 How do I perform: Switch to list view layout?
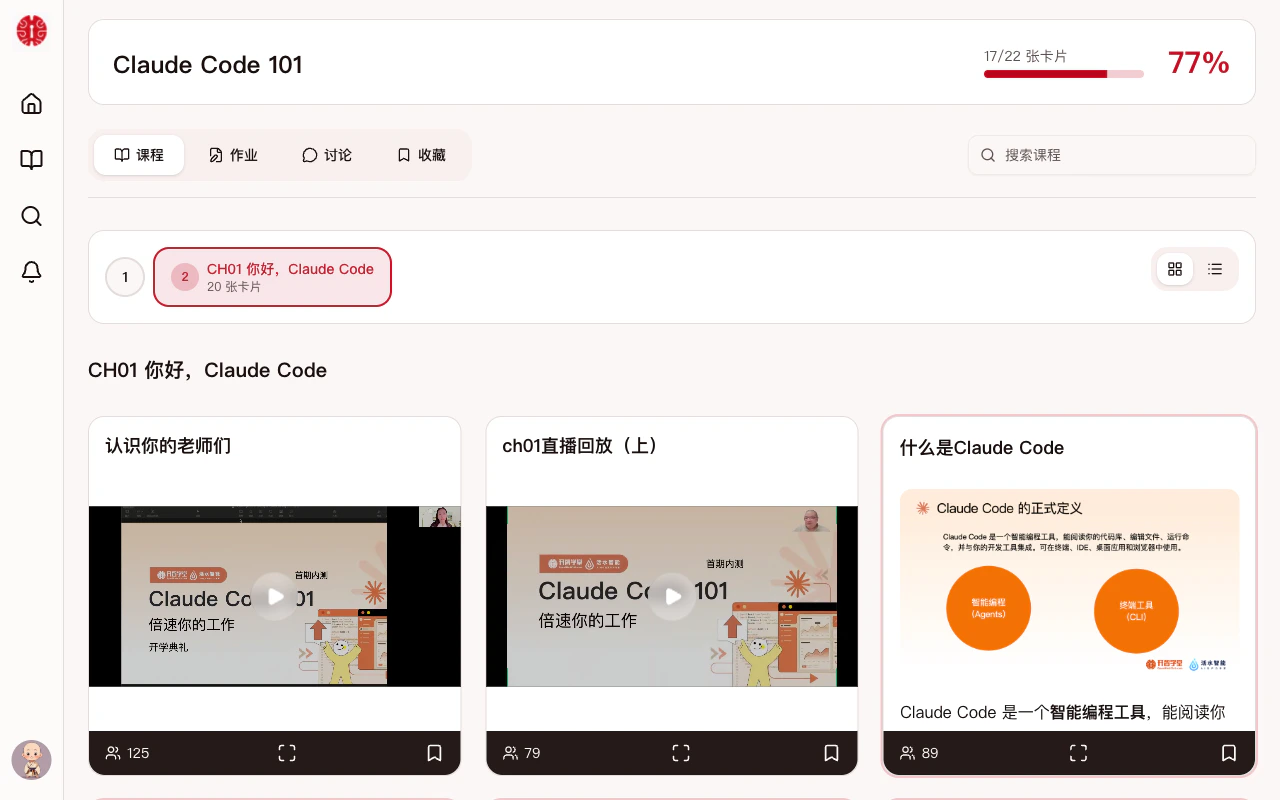[x=1215, y=269]
